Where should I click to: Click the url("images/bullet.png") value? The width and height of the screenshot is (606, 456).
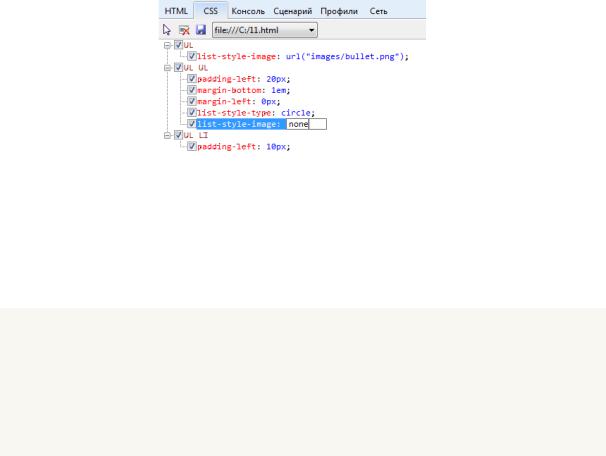tap(344, 56)
